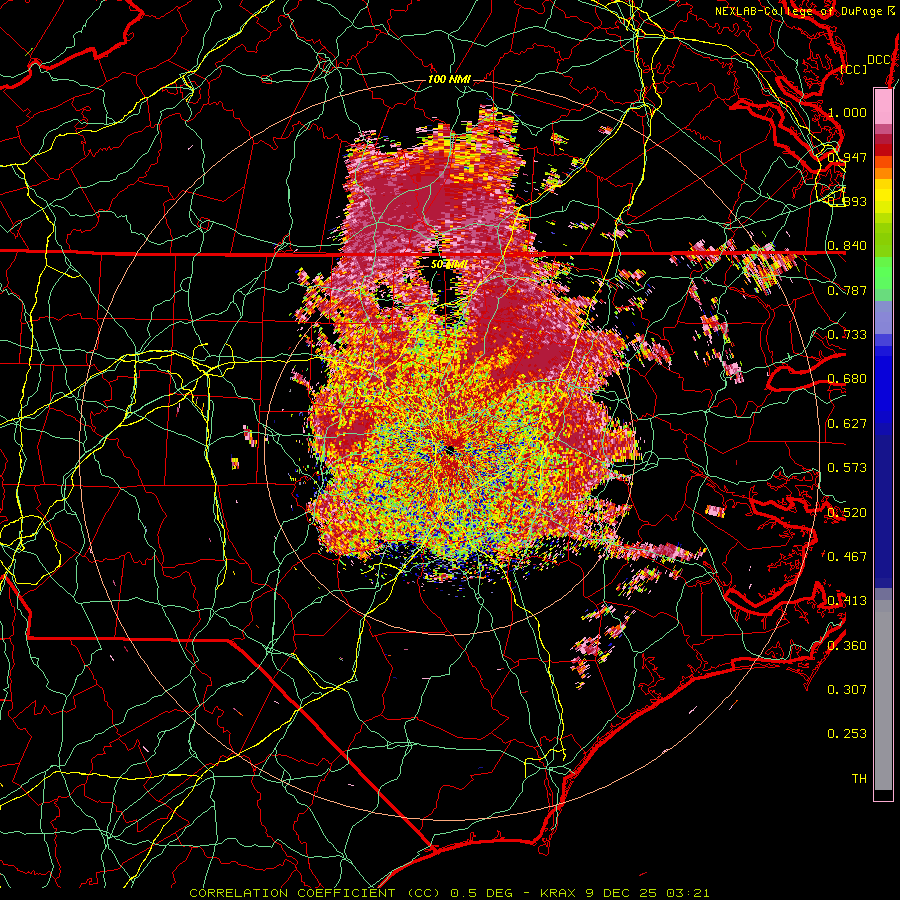The height and width of the screenshot is (900, 900).
Task: Click the 100 NMI range ring label
Action: 449,79
